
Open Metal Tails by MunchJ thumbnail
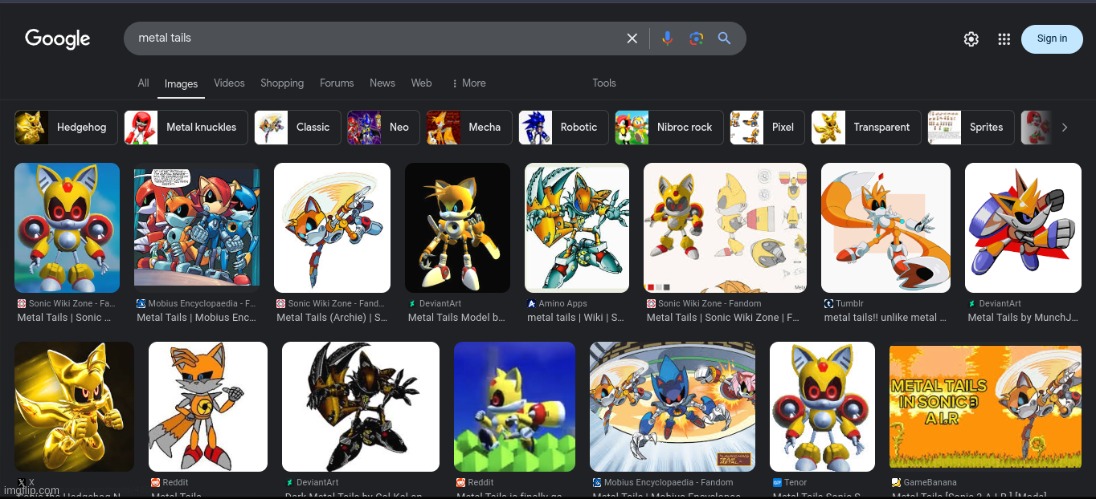point(1023,228)
